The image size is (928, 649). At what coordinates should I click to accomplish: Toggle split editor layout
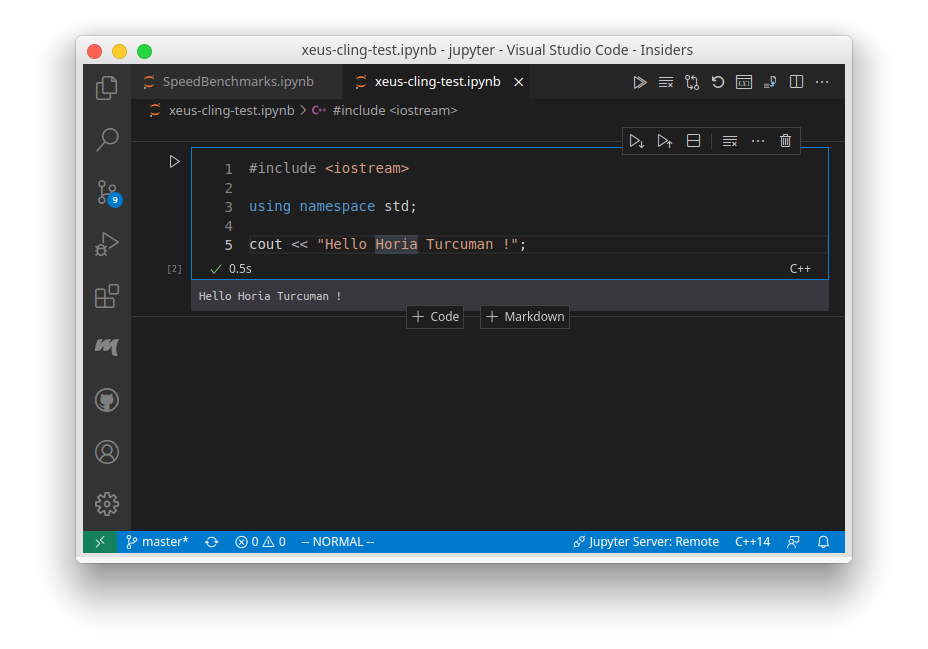(796, 82)
